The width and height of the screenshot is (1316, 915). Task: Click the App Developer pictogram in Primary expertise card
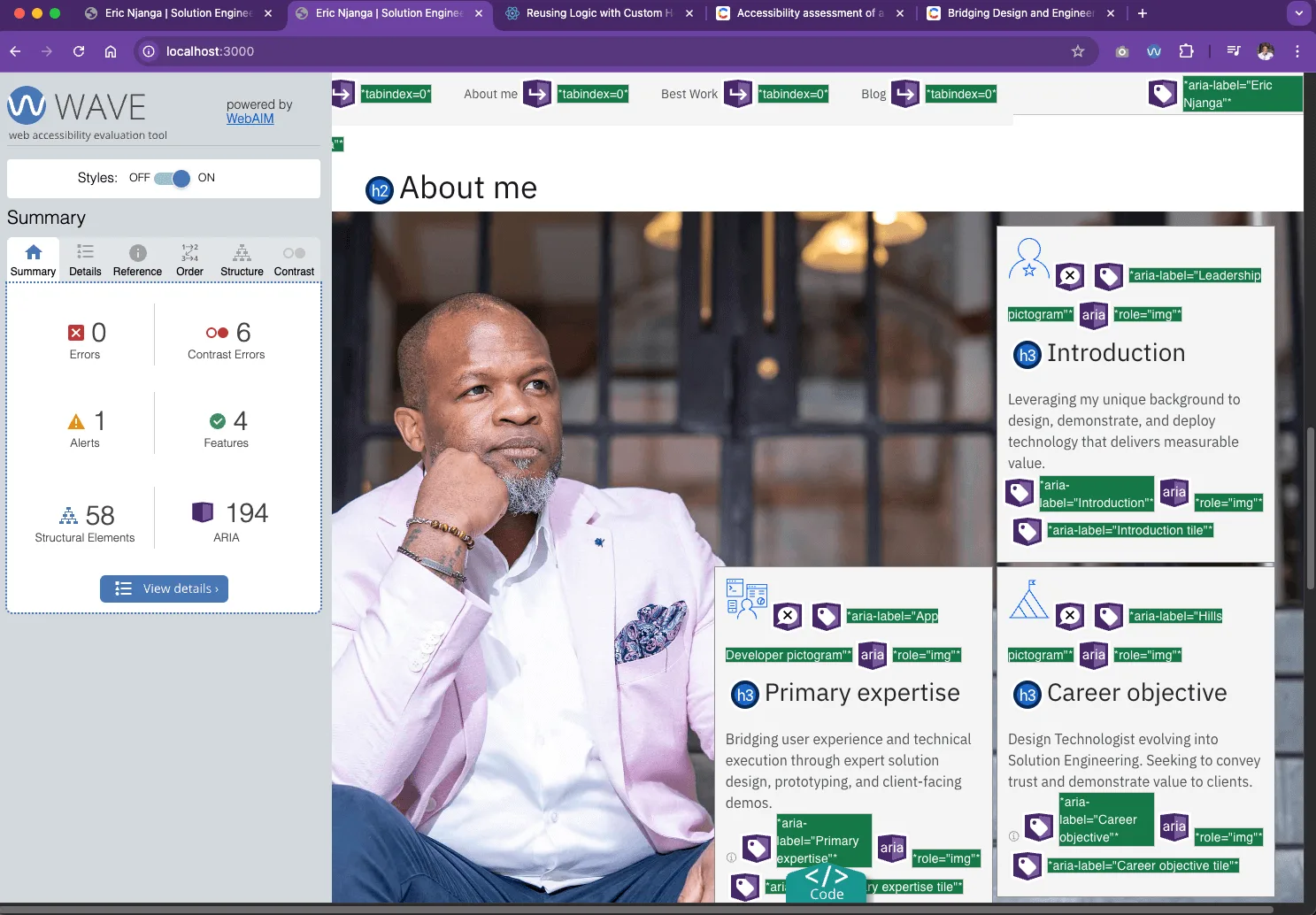click(x=746, y=599)
